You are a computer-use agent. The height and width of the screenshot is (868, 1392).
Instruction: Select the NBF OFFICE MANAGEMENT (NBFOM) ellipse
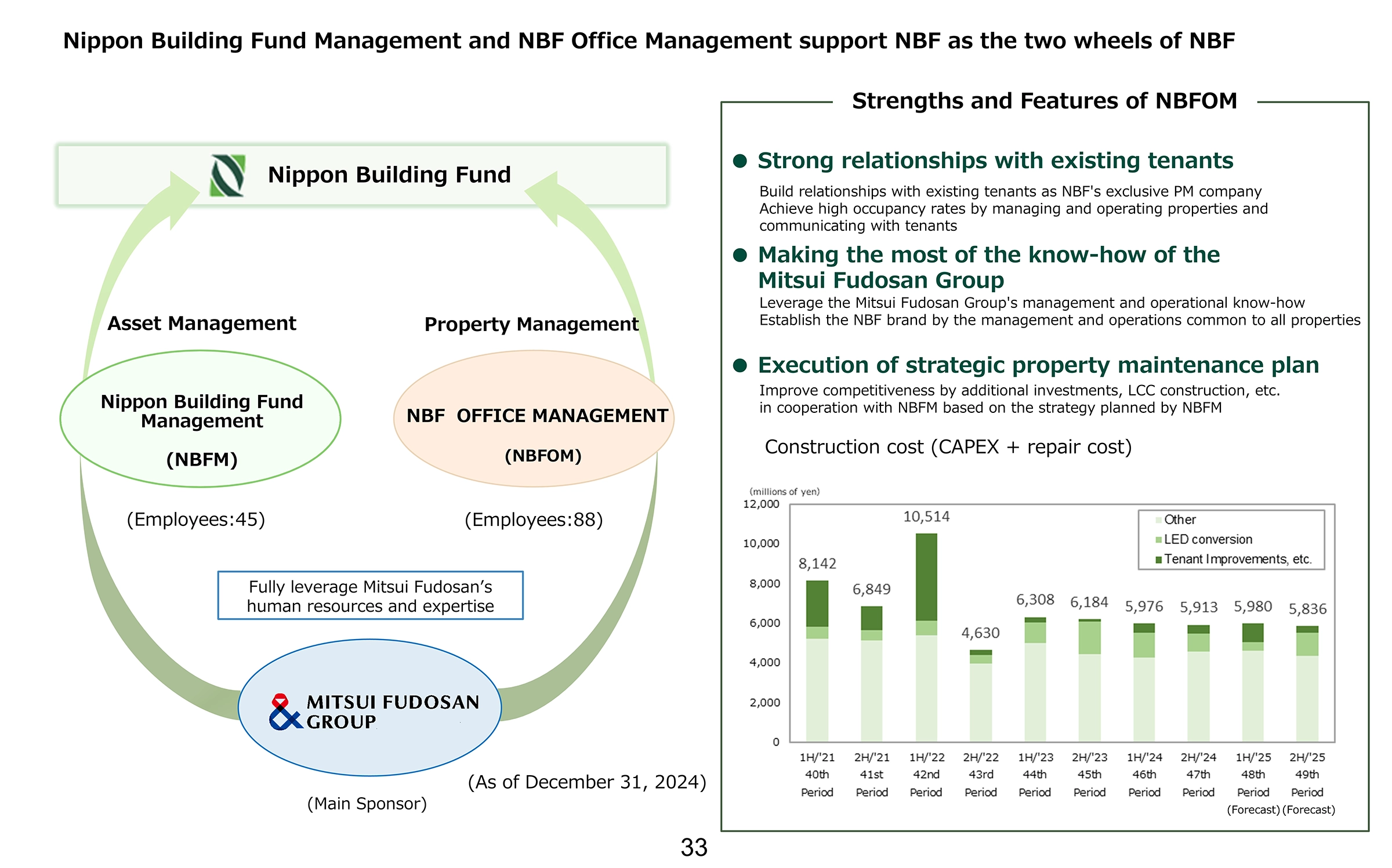point(534,419)
